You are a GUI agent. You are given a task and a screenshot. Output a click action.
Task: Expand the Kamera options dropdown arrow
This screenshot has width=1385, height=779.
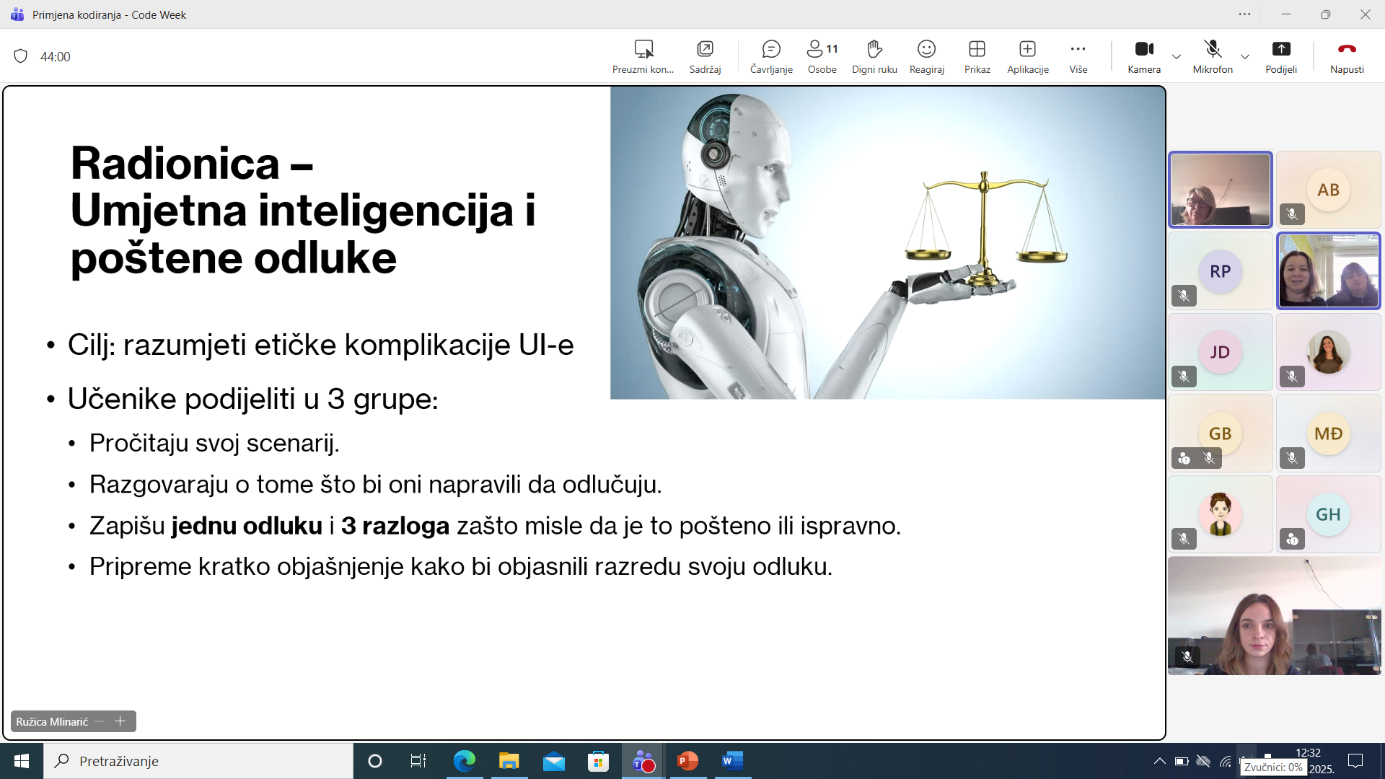click(x=1176, y=57)
